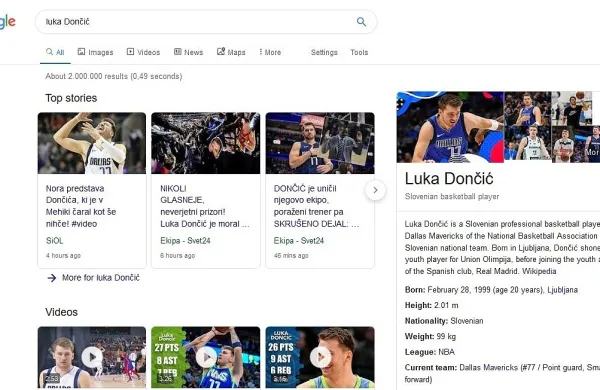Viewport: 600px width, 390px height.
Task: Open the search Tools
Action: click(x=359, y=52)
